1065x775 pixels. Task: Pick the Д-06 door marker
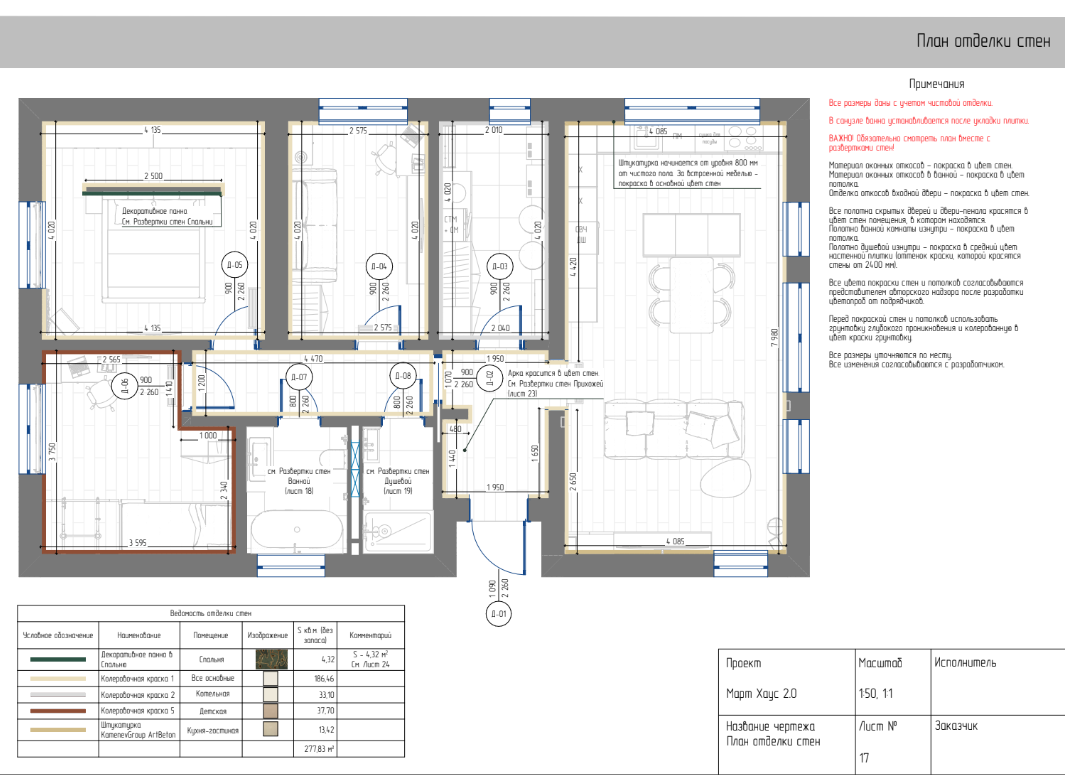(x=124, y=384)
